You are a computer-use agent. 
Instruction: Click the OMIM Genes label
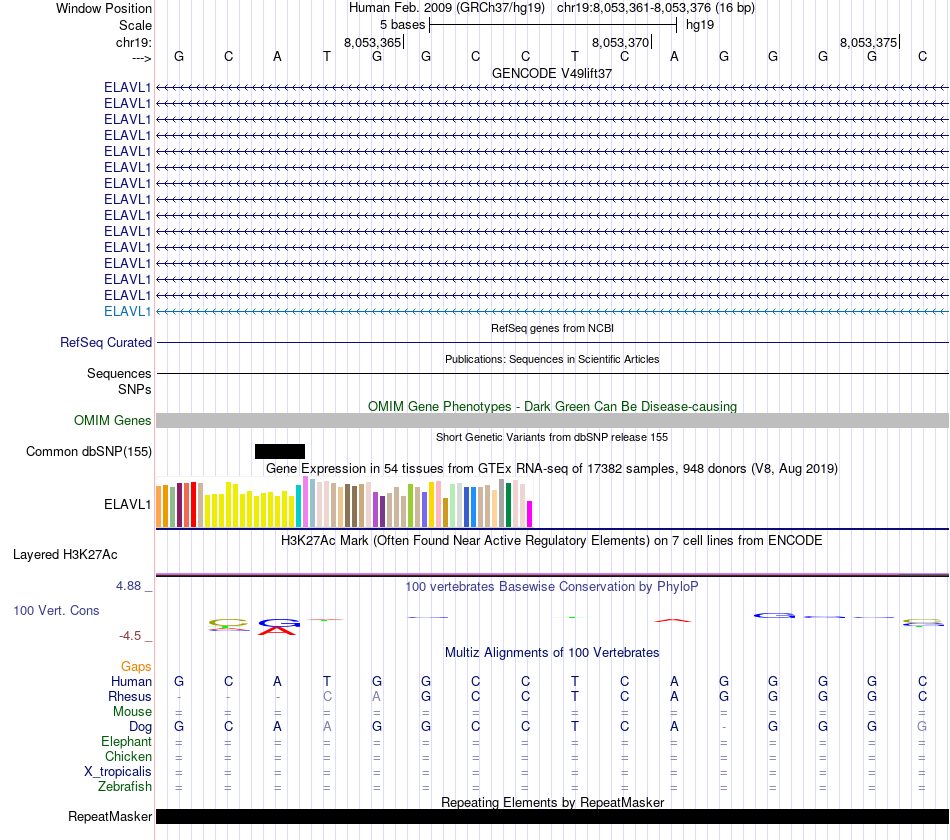coord(113,421)
